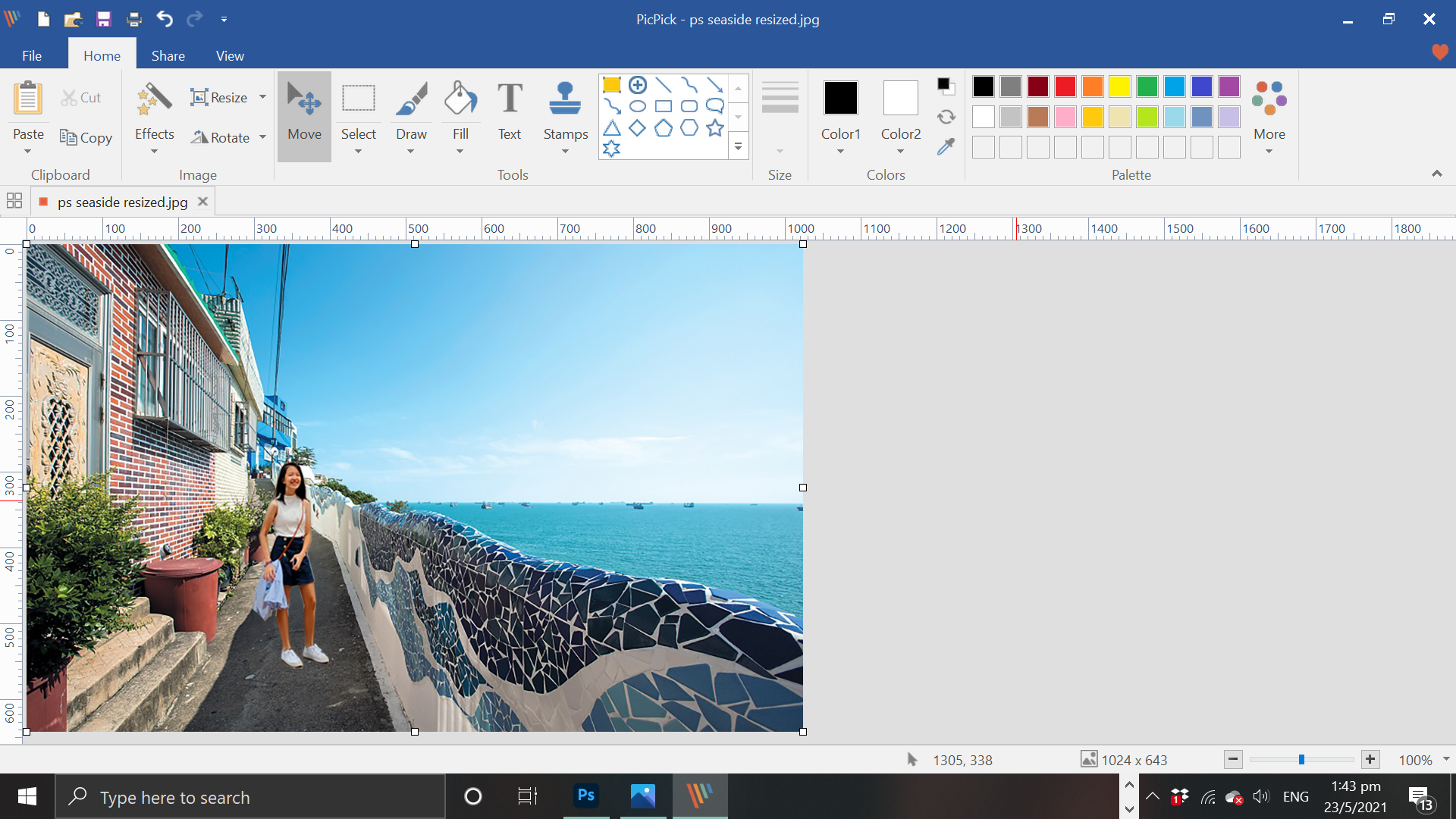Click the Effects magic wand icon
The height and width of the screenshot is (819, 1456).
[154, 99]
